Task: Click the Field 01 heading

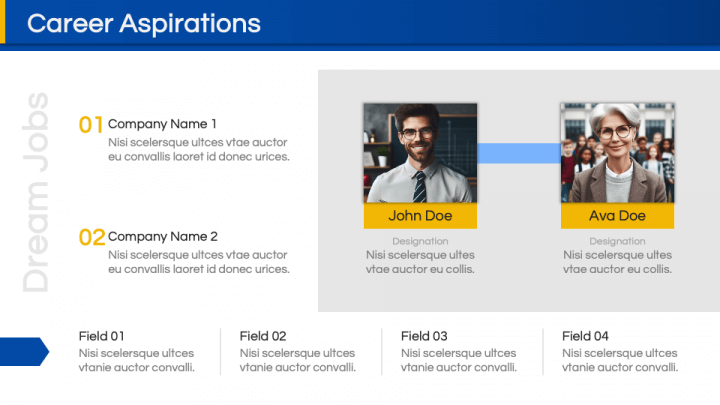Action: tap(101, 336)
